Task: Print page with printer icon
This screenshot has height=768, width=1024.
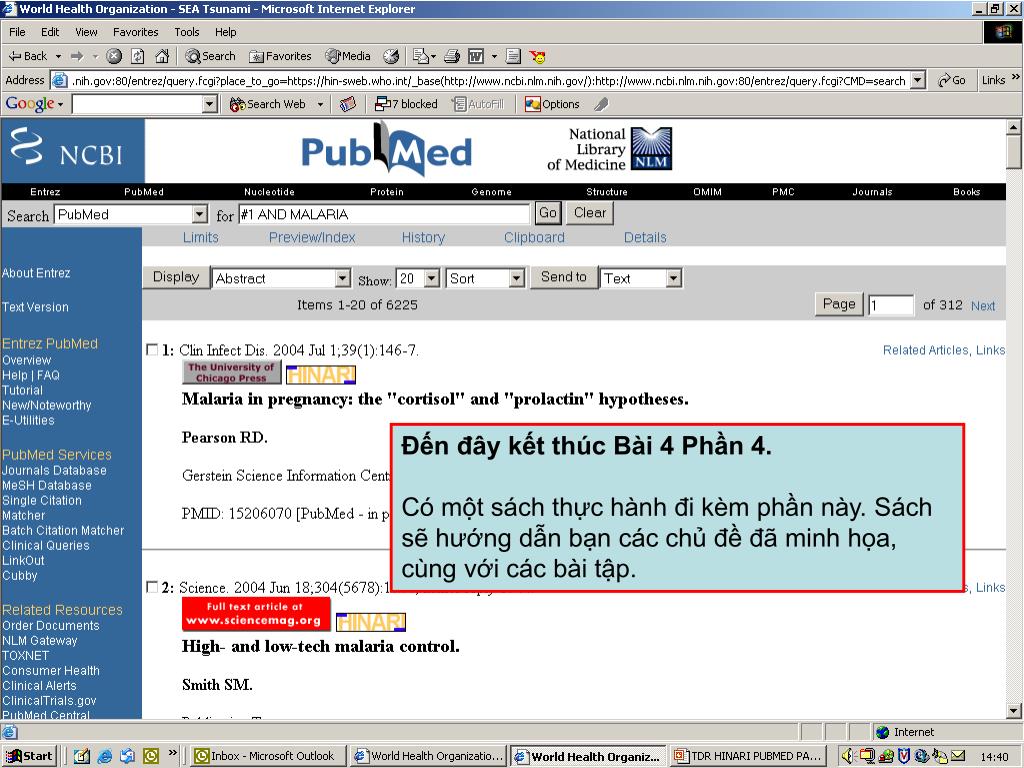Action: tap(452, 57)
